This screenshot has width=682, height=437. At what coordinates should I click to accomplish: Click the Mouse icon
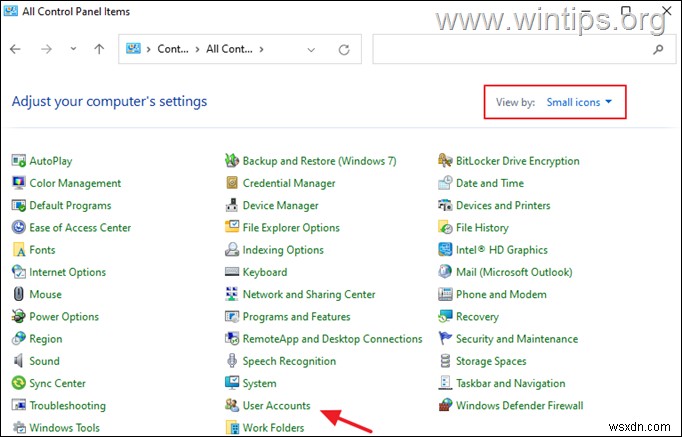(x=19, y=294)
